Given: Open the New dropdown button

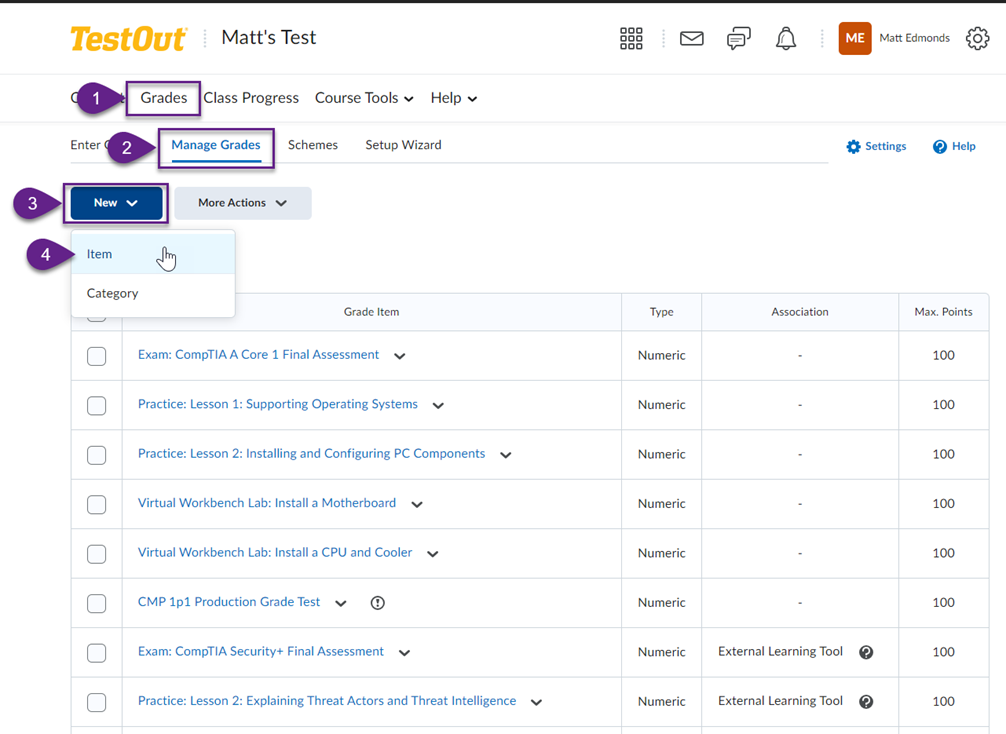Looking at the screenshot, I should 116,203.
